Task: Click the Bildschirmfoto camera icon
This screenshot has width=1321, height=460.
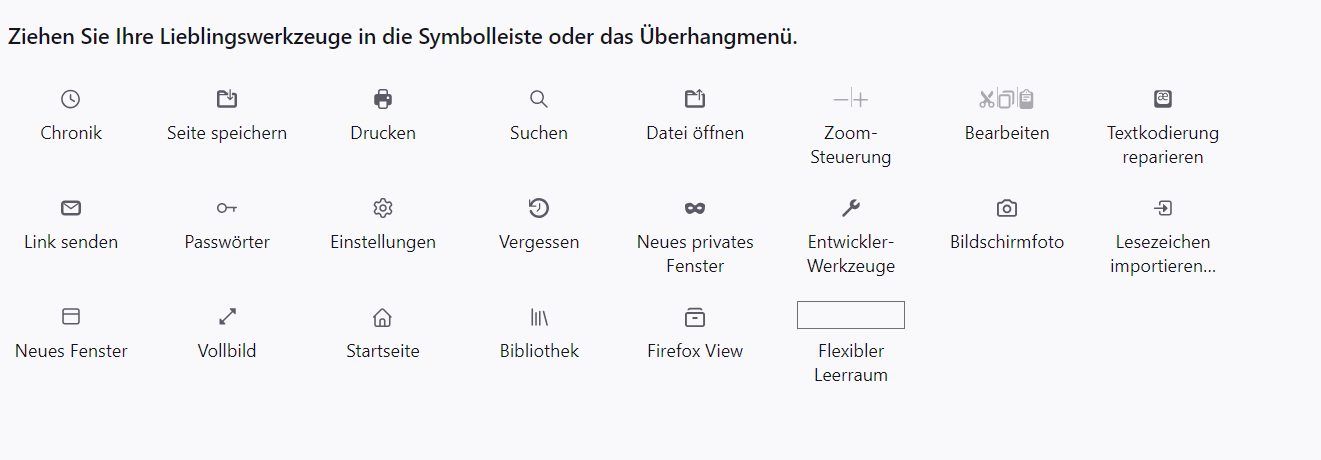Action: pyautogui.click(x=1007, y=208)
